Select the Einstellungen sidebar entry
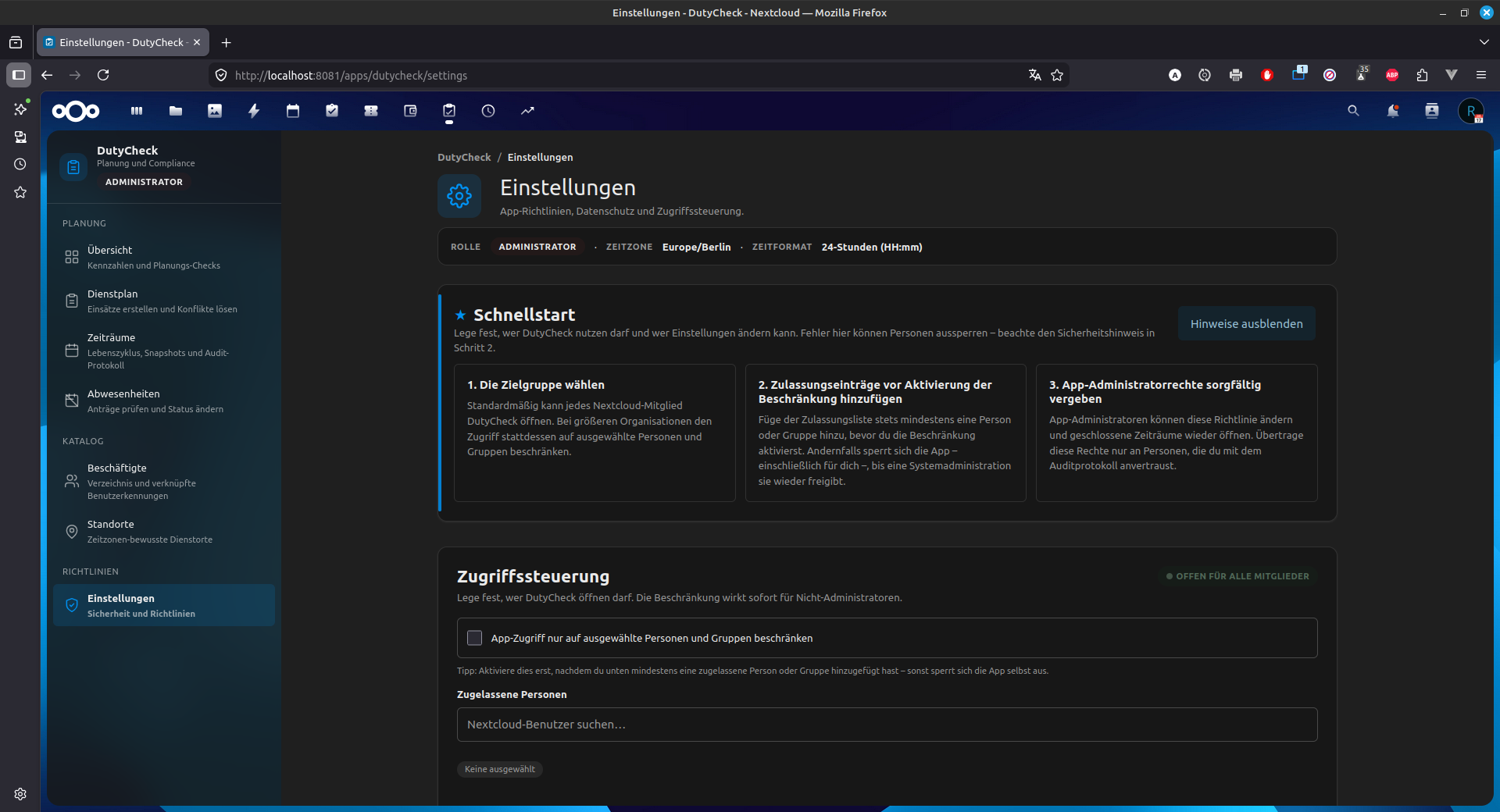 164,605
